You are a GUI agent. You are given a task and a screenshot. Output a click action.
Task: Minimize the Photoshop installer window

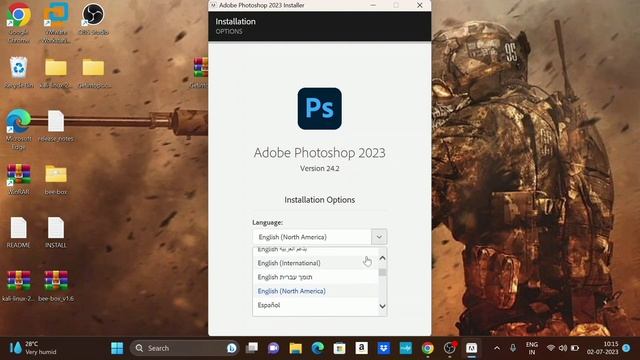pos(373,5)
